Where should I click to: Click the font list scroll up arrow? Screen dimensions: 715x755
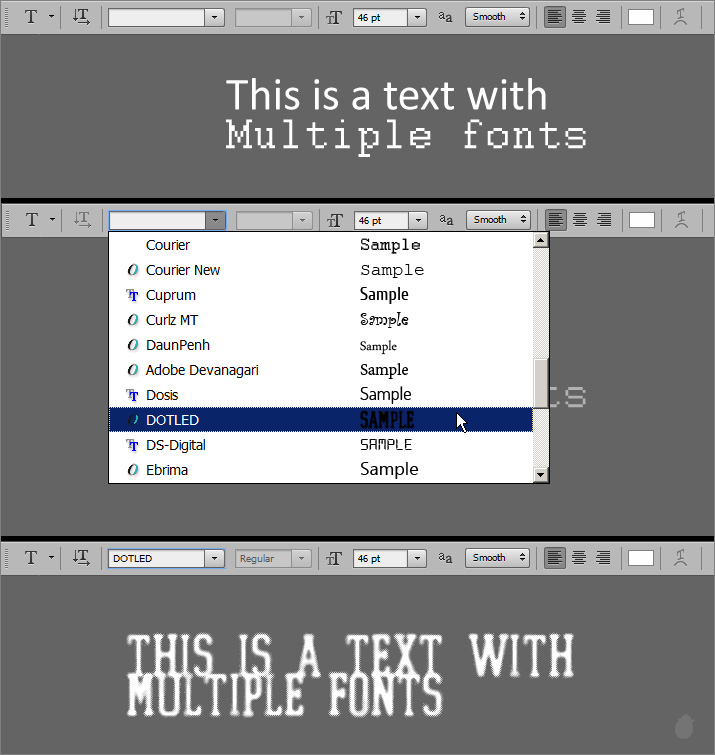(x=540, y=240)
